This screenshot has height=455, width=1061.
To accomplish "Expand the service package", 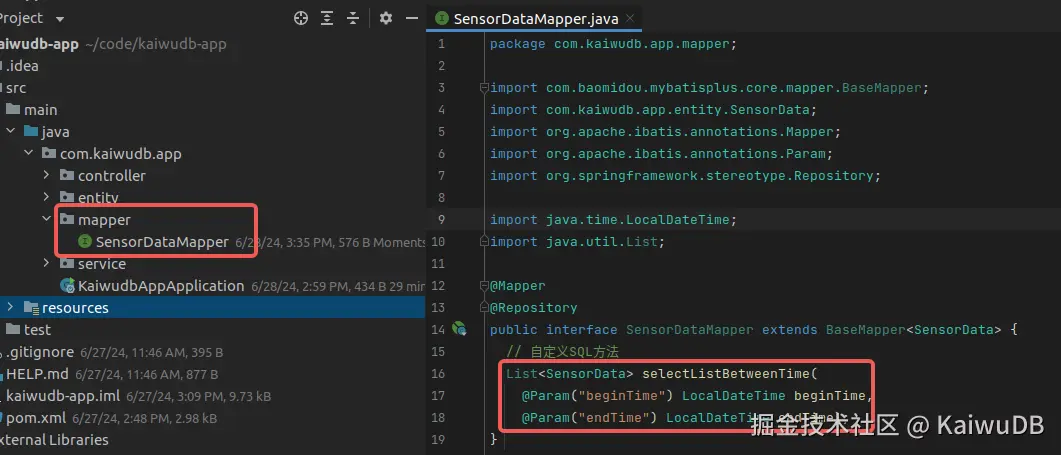I will (47, 264).
